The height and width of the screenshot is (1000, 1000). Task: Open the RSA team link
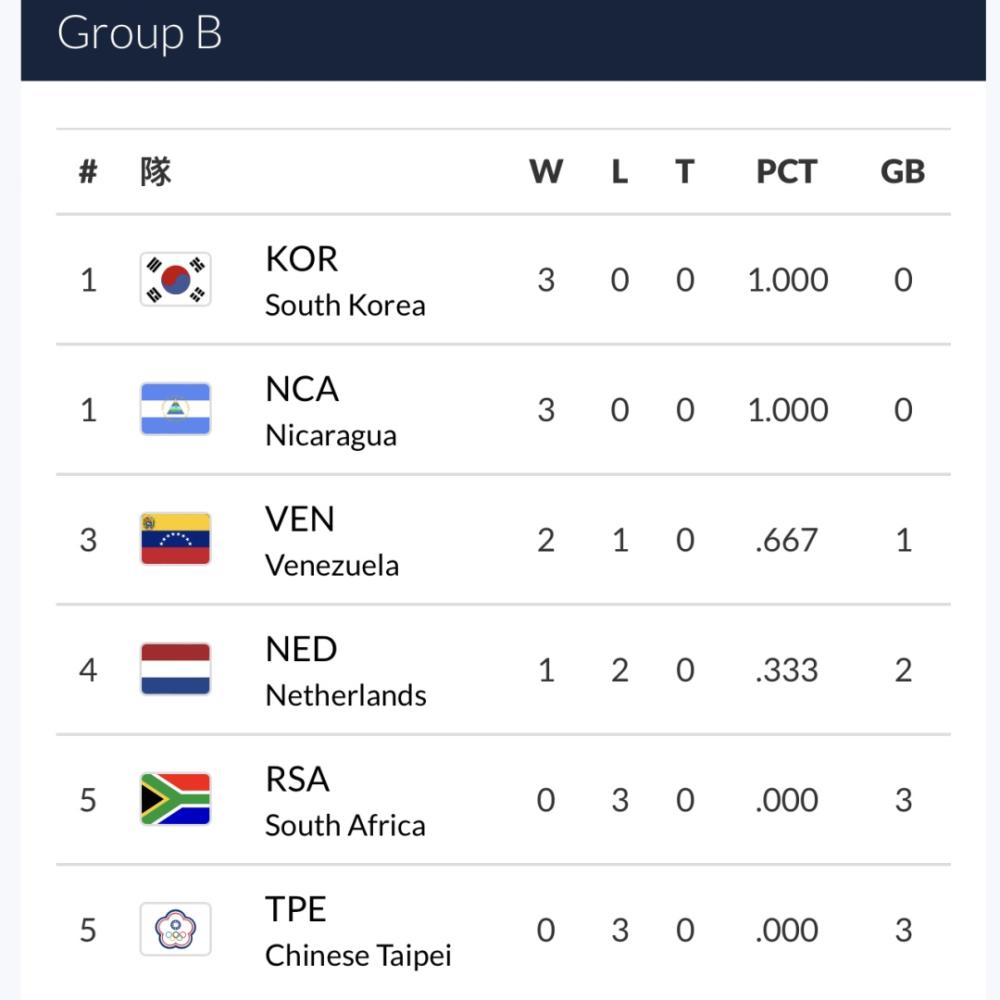click(297, 779)
